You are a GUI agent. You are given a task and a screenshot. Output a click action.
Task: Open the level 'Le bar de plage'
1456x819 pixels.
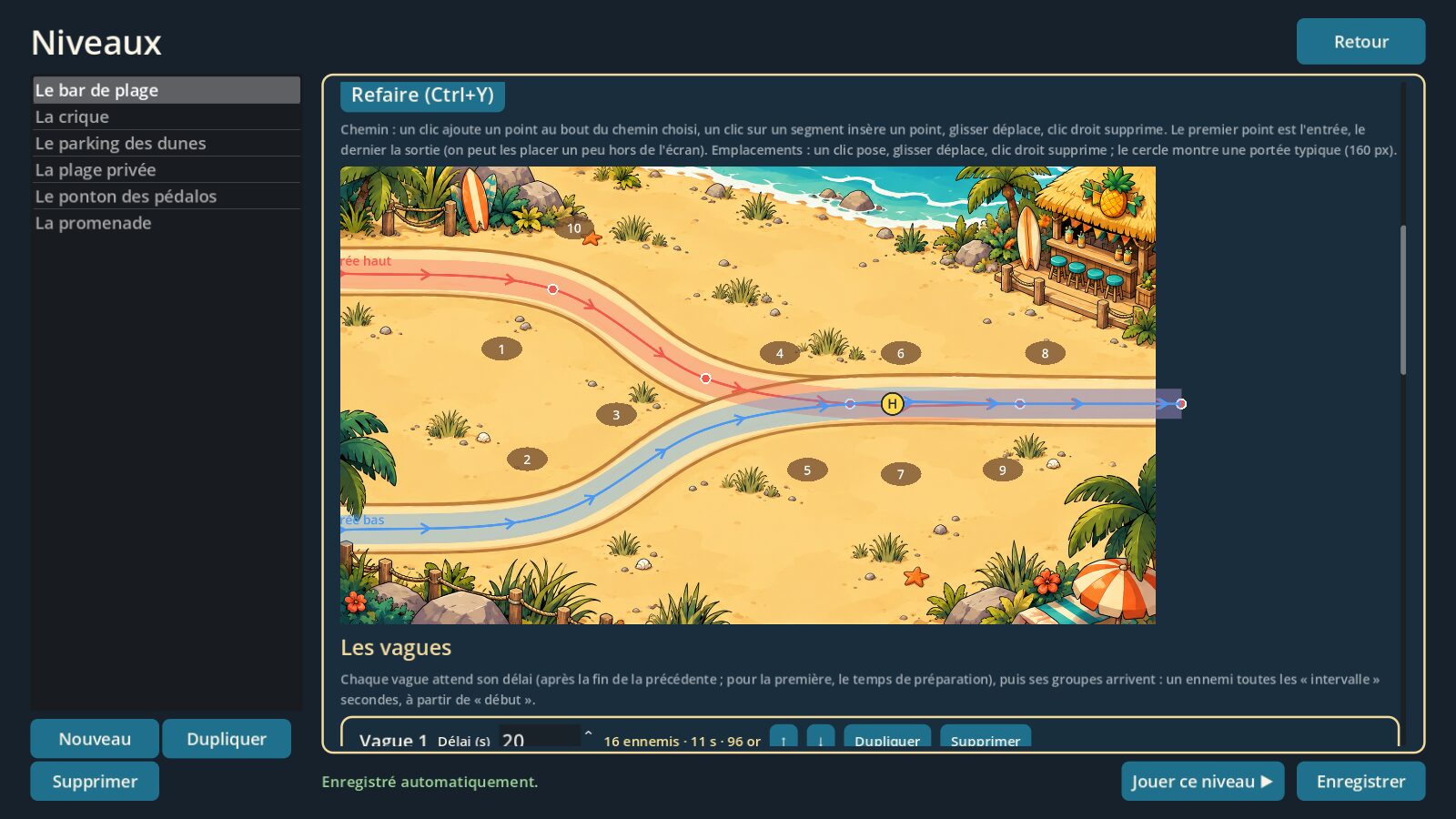pyautogui.click(x=167, y=90)
